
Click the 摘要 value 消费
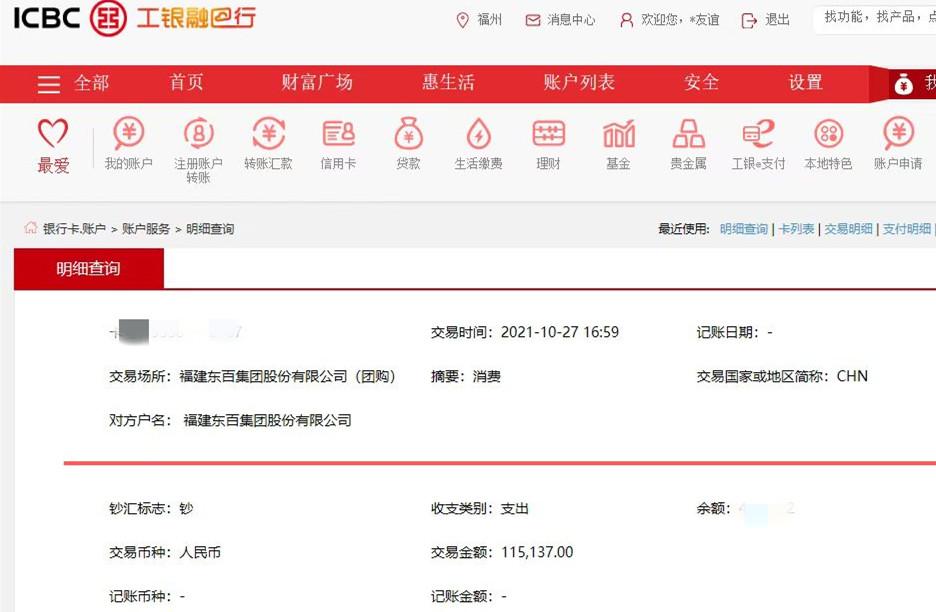click(487, 376)
